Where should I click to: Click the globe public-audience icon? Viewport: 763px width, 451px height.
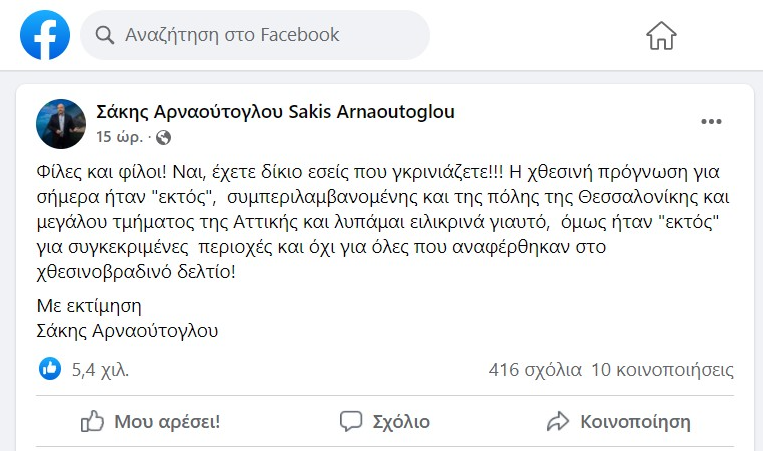[x=164, y=138]
